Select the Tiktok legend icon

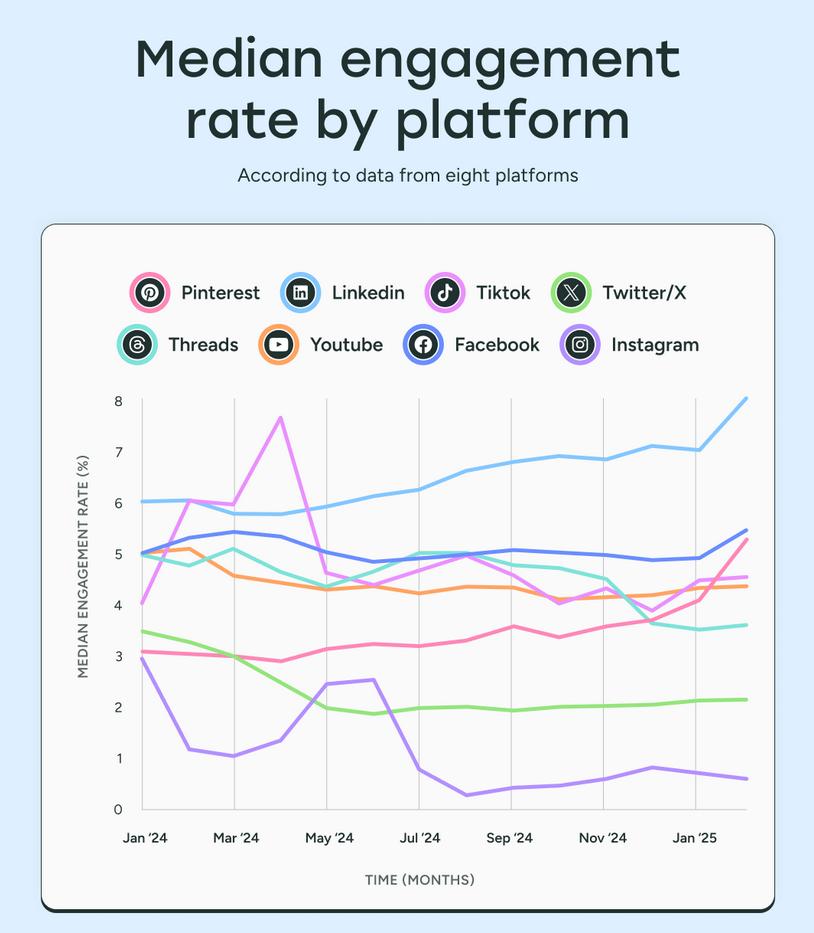445,293
